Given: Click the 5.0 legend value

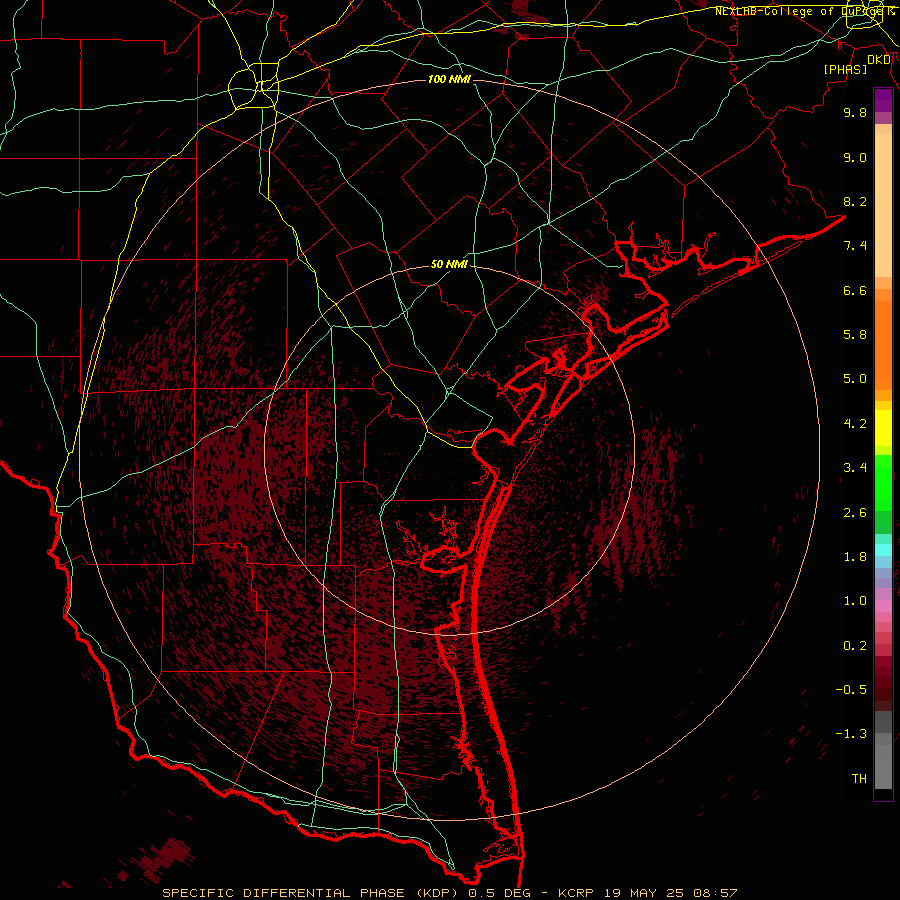Looking at the screenshot, I should (855, 379).
